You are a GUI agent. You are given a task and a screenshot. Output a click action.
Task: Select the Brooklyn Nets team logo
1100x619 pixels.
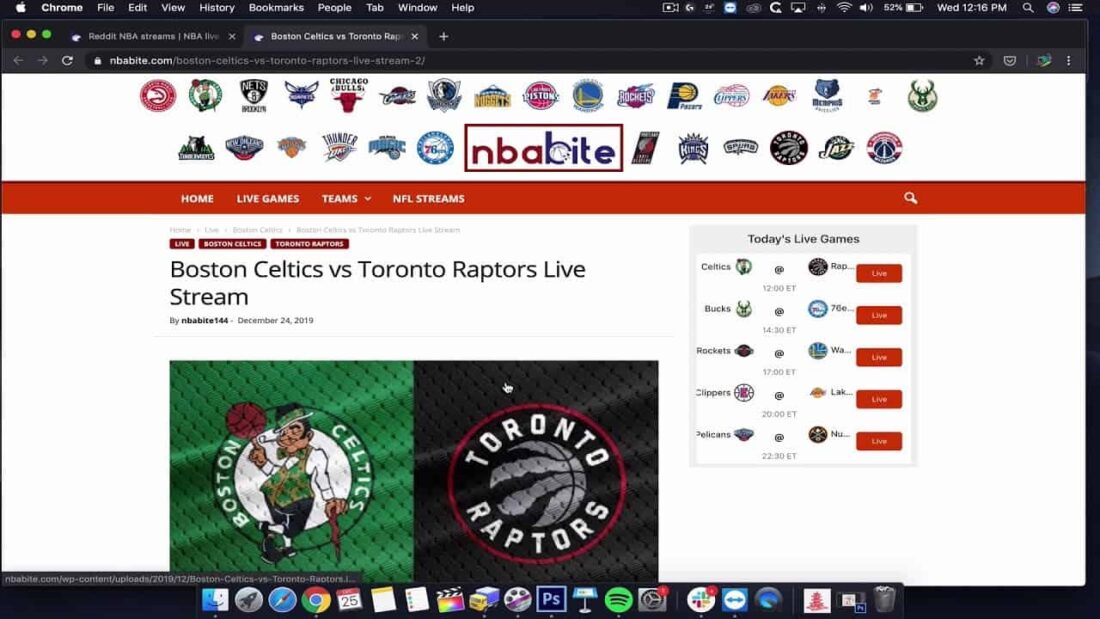[253, 95]
